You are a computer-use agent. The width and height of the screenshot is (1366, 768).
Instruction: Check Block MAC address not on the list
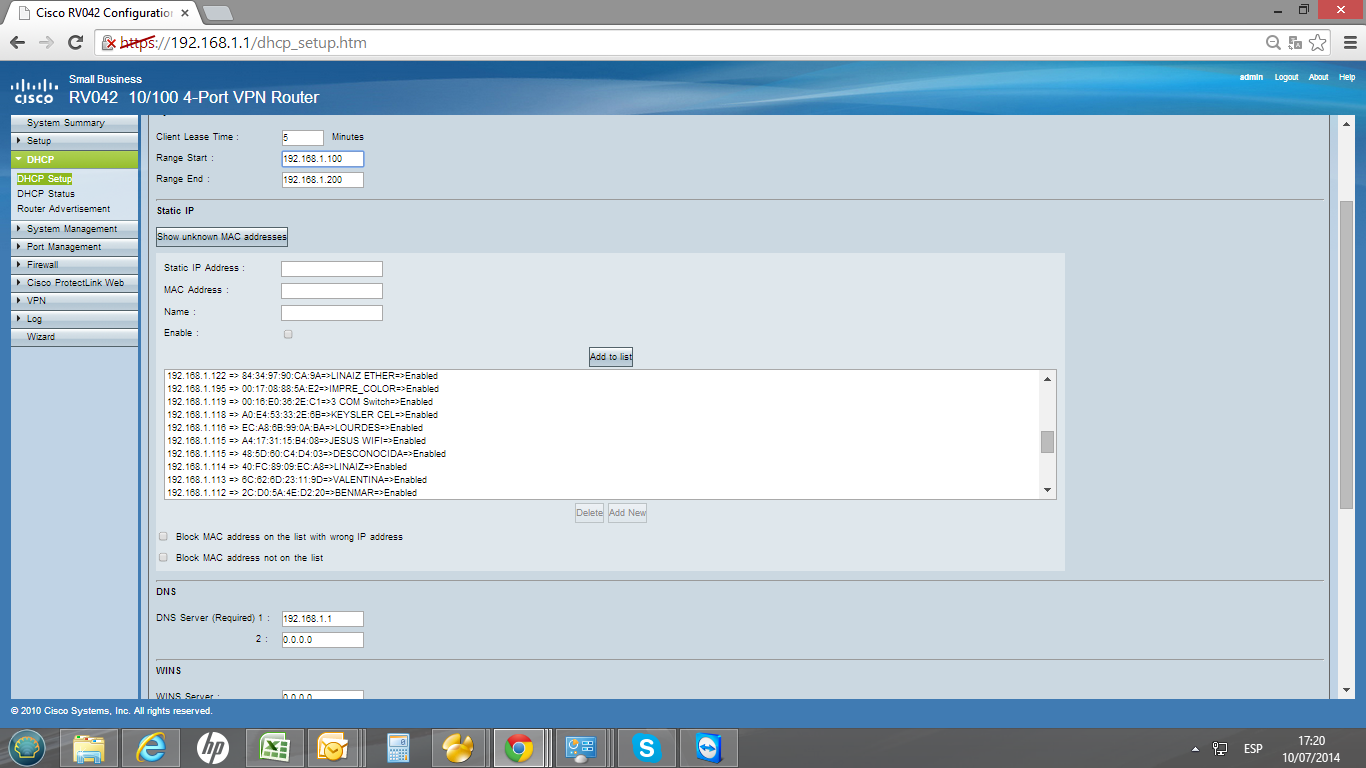pyautogui.click(x=163, y=557)
